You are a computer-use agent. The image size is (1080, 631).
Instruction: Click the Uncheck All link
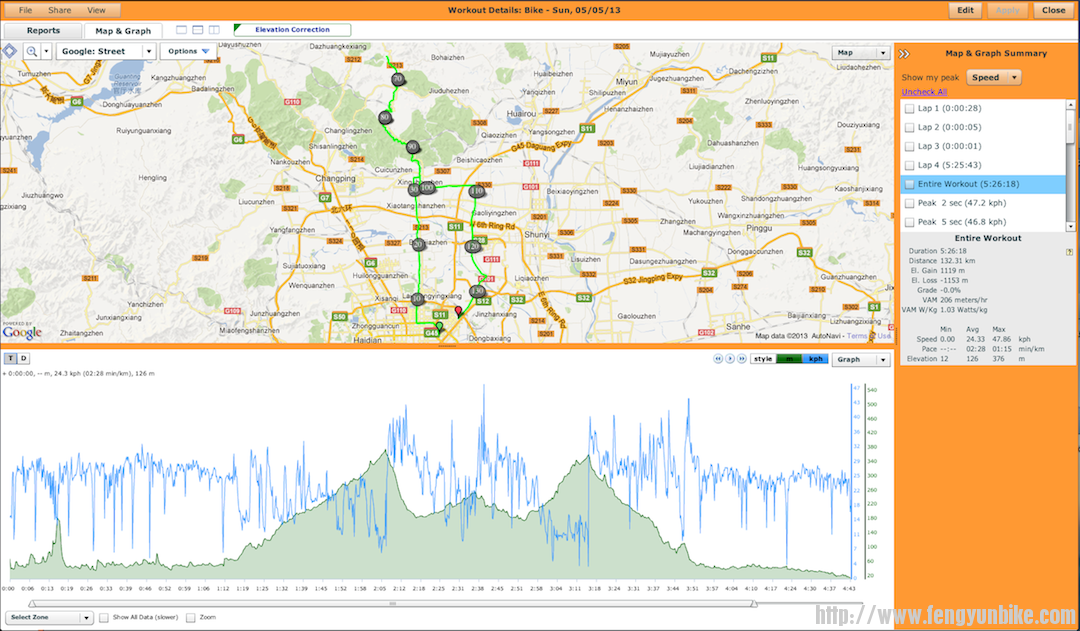(x=924, y=91)
